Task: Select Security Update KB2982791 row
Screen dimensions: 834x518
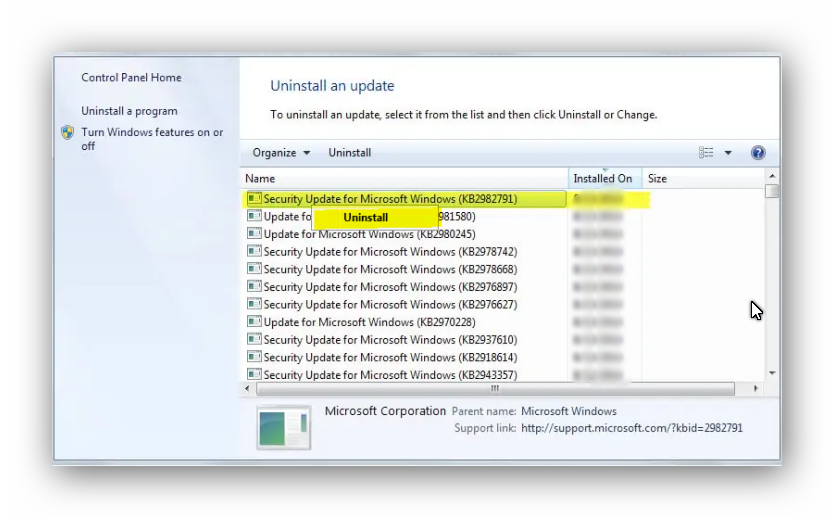Action: 405,199
